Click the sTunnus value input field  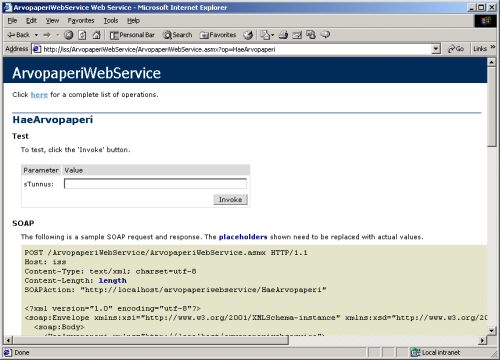click(155, 184)
